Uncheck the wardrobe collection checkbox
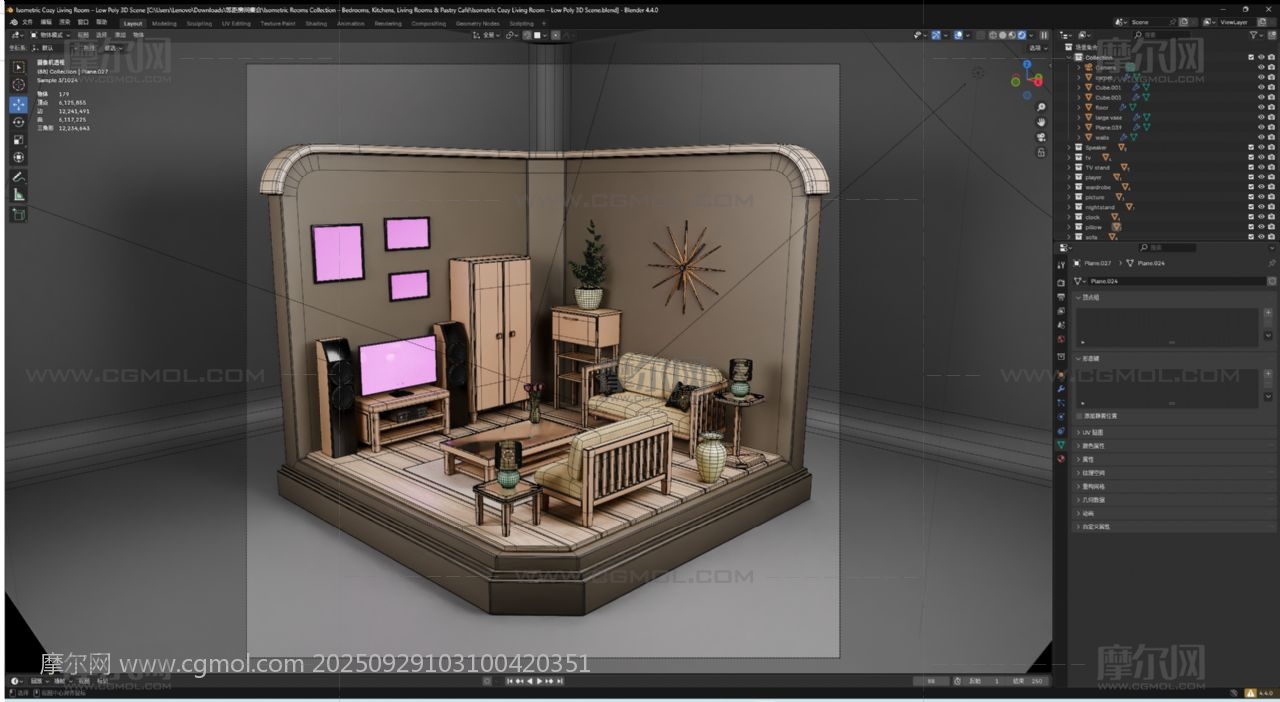Viewport: 1280px width, 702px height. tap(1251, 187)
